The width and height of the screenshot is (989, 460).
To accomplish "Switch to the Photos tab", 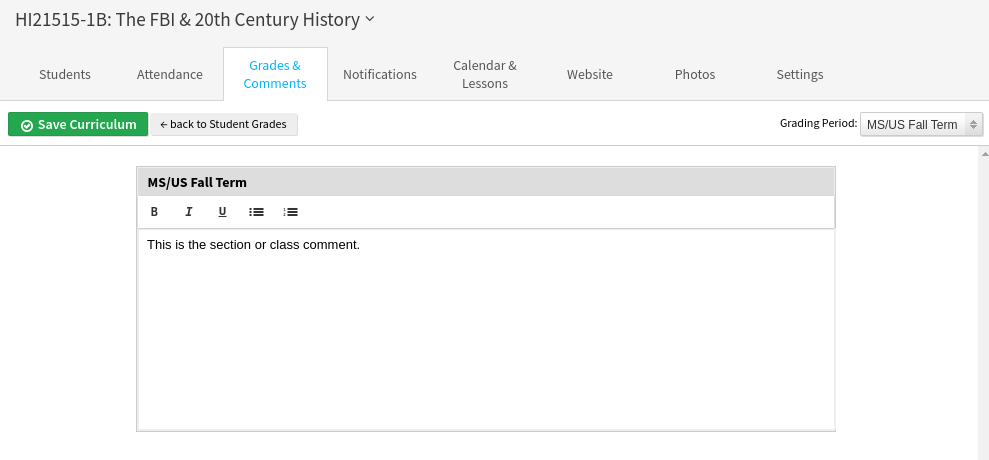I will tap(695, 74).
